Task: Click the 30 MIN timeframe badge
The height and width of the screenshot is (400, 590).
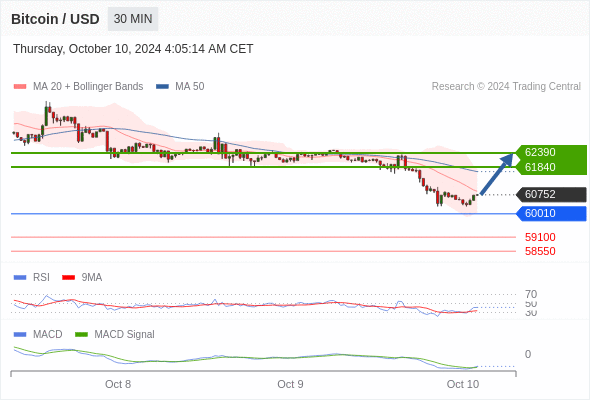Action: tap(133, 19)
